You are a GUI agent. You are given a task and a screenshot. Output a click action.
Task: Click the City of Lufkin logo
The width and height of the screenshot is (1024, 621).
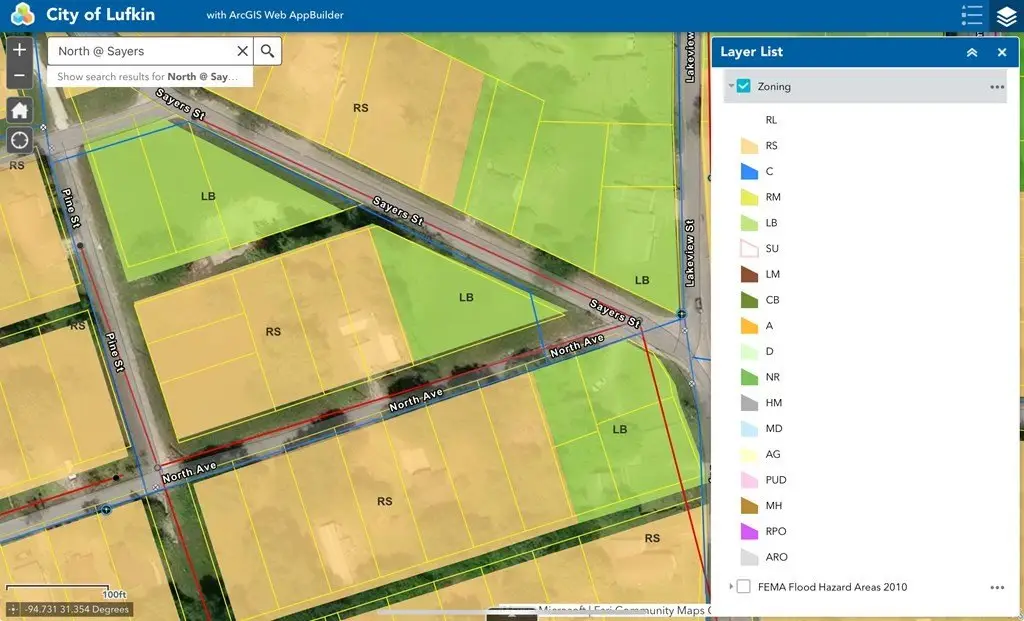22,16
